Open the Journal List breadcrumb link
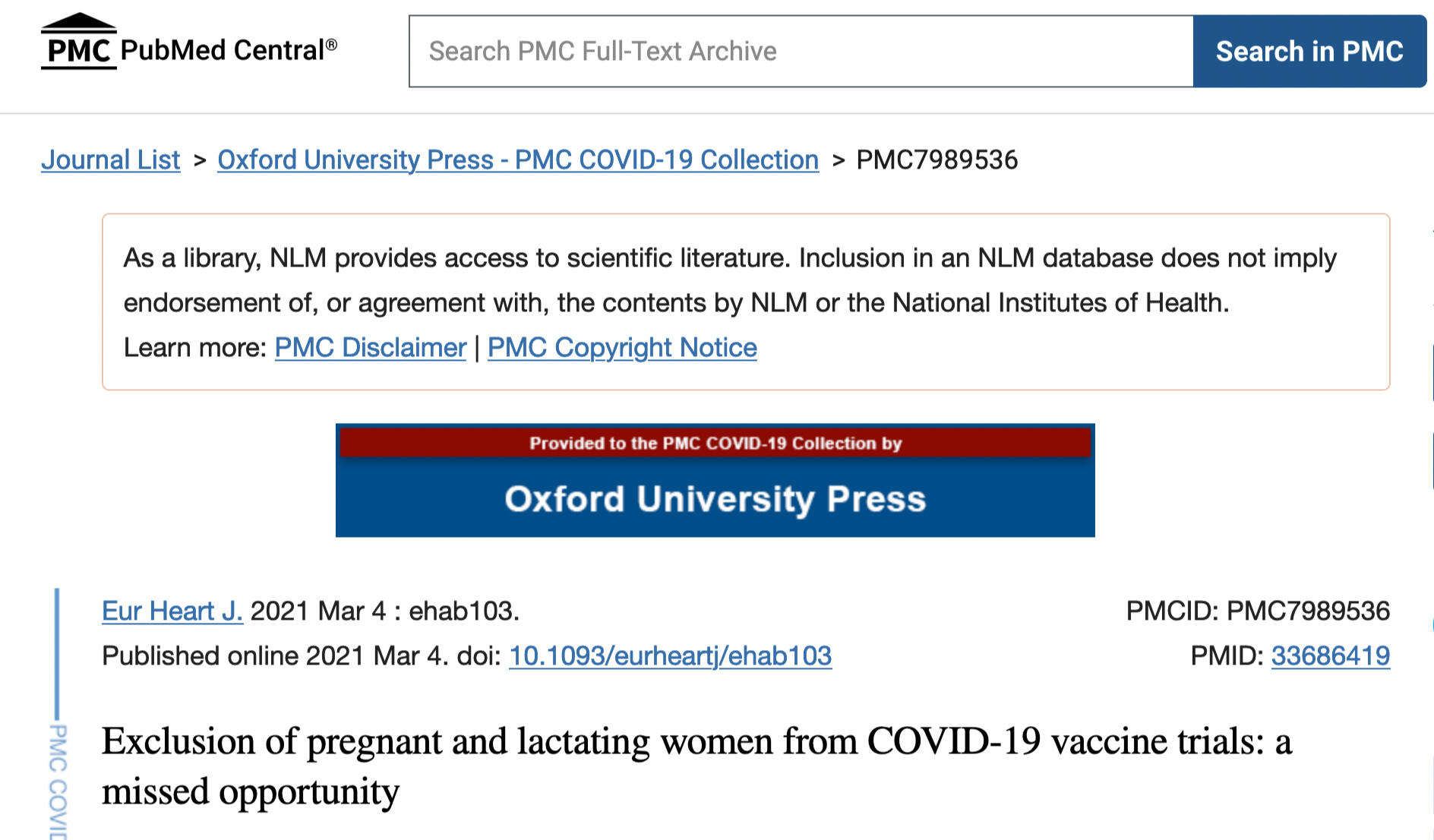The image size is (1434, 840). (110, 159)
